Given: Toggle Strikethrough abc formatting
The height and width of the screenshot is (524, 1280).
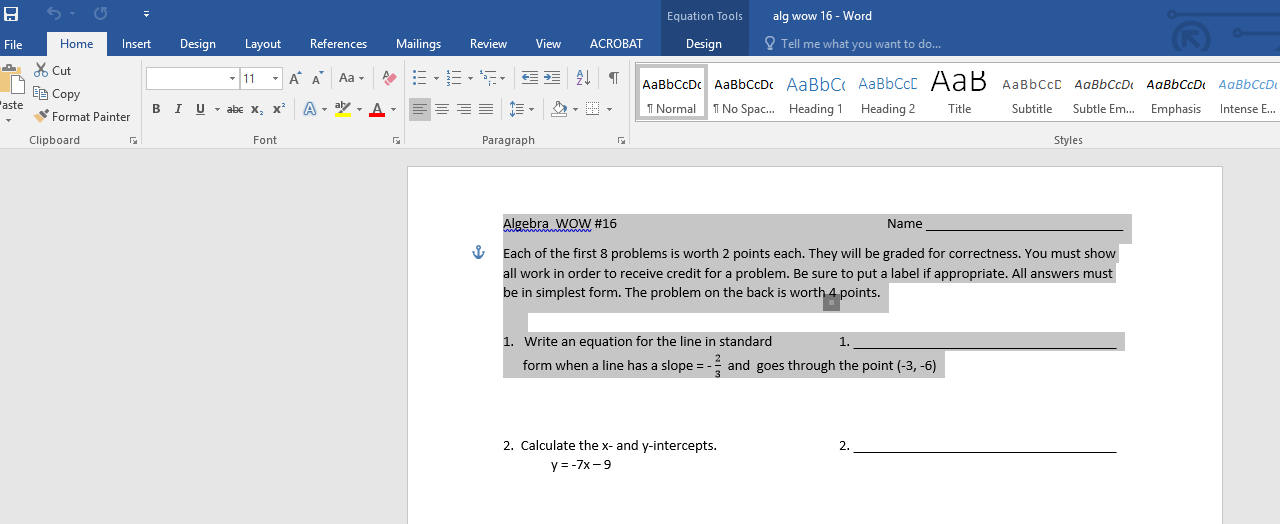Looking at the screenshot, I should [235, 109].
